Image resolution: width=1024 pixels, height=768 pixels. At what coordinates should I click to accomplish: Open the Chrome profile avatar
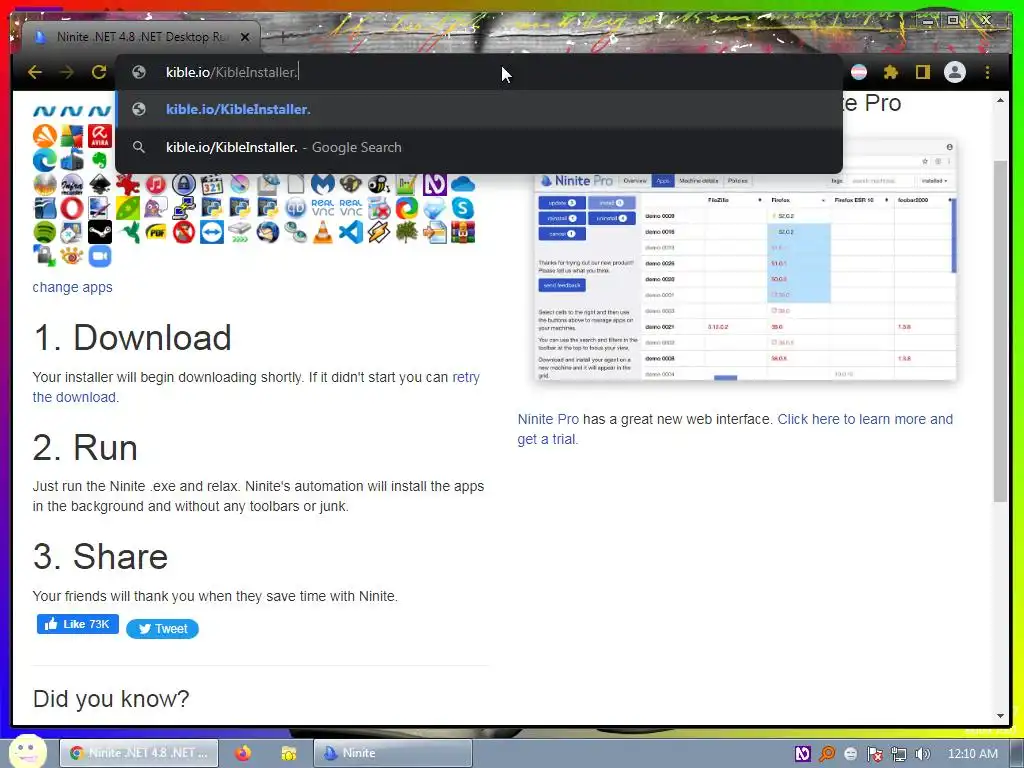(955, 72)
